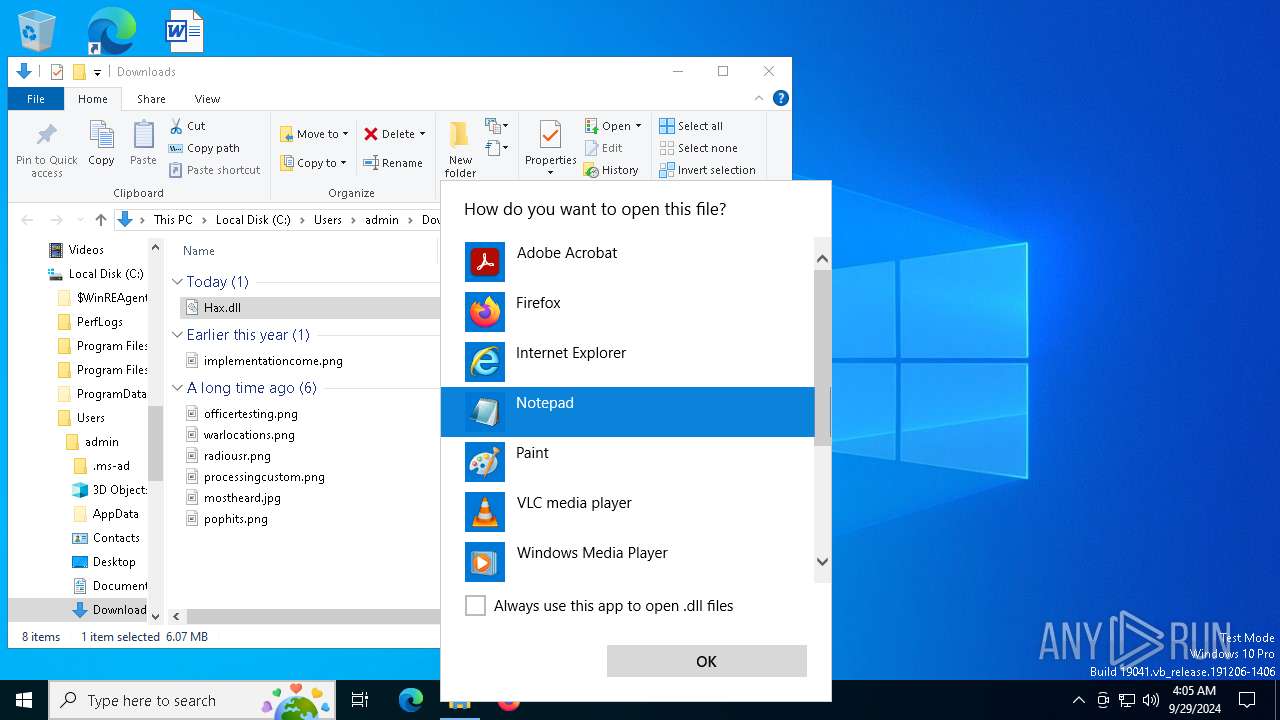Viewport: 1280px width, 720px height.
Task: Open the Copy to dropdown
Action: click(313, 163)
